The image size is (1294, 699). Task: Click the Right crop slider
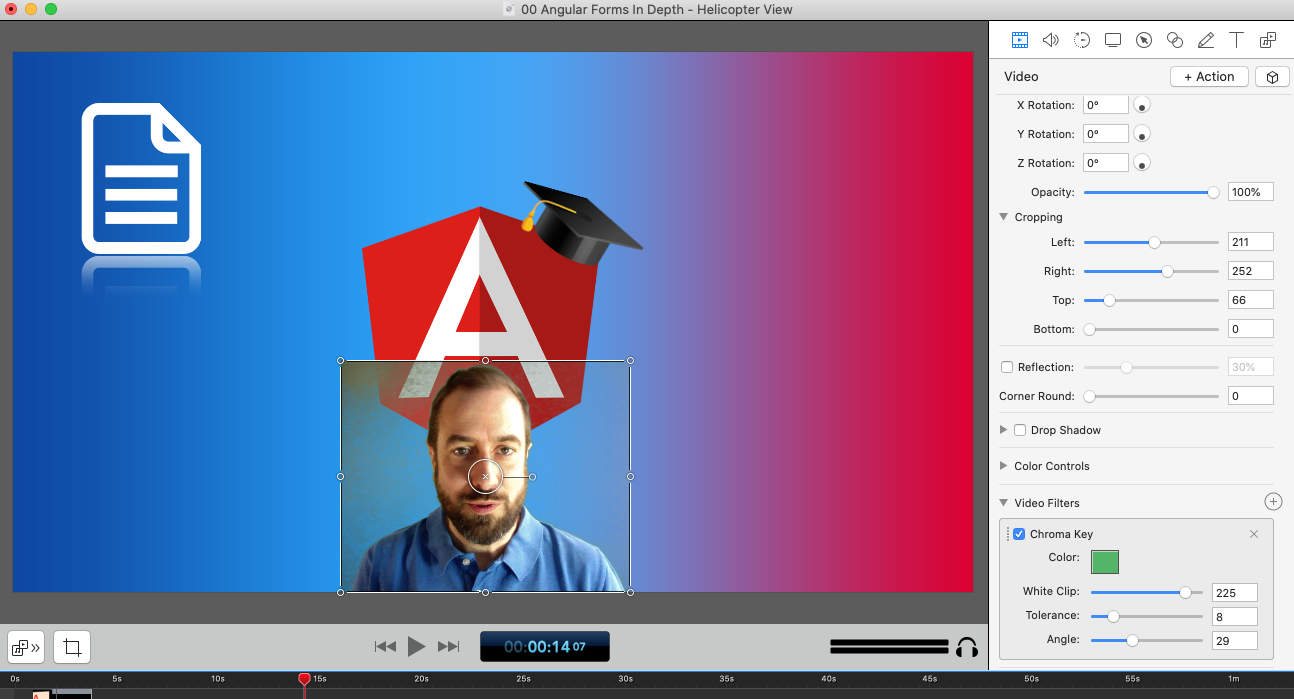(x=1151, y=271)
